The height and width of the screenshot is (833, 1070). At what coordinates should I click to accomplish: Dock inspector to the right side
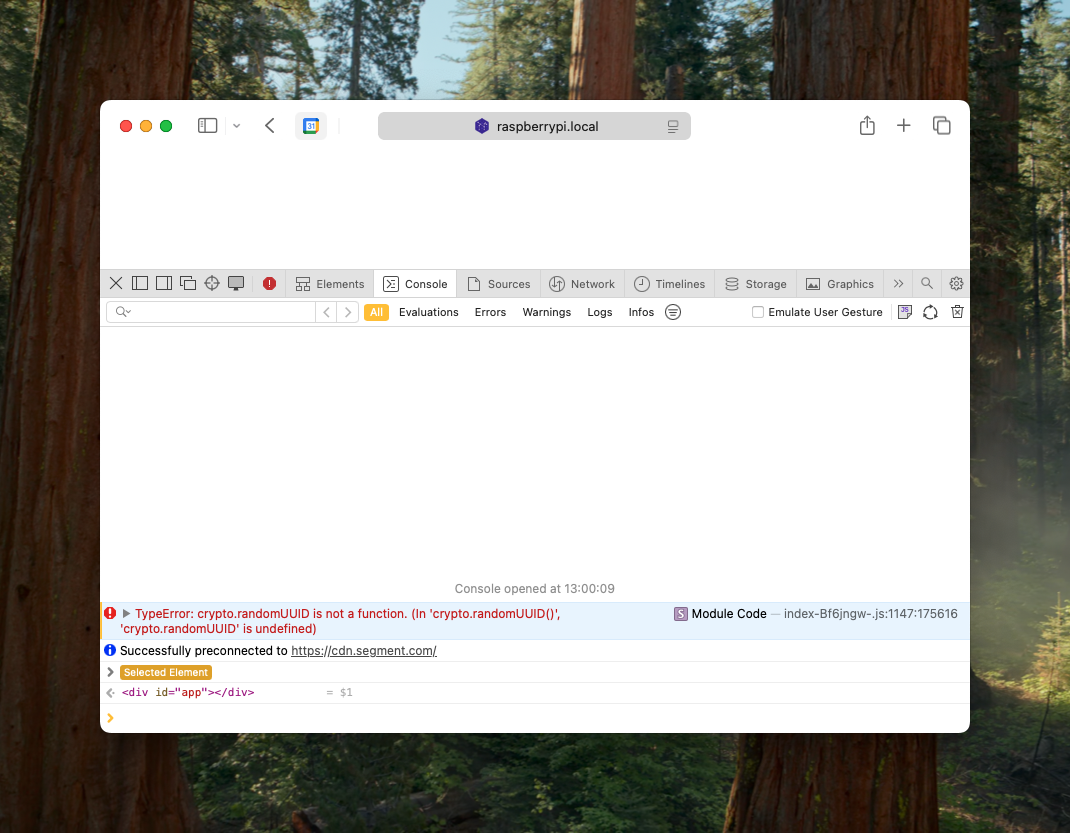[x=164, y=284]
